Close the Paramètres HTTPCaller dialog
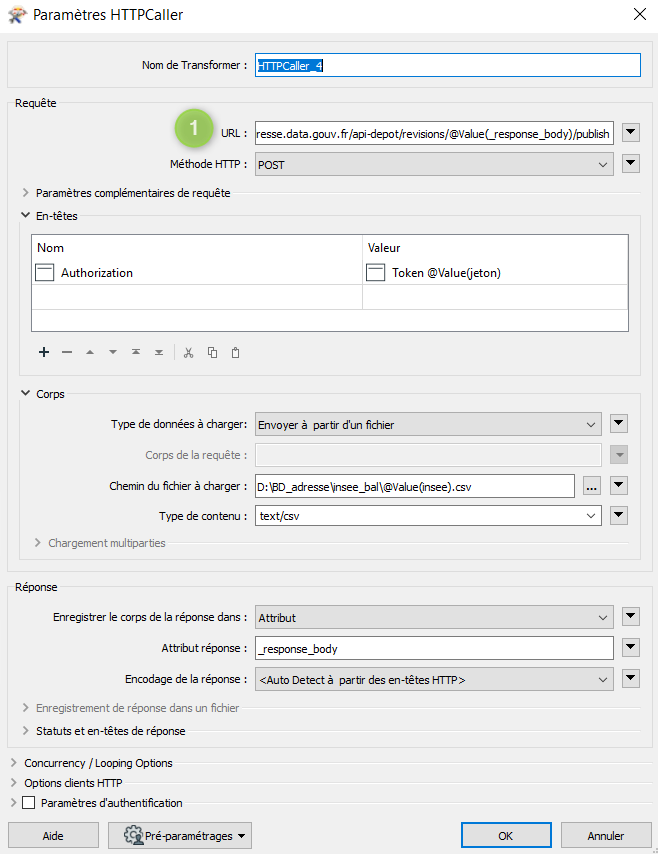The image size is (658, 854). pyautogui.click(x=640, y=14)
